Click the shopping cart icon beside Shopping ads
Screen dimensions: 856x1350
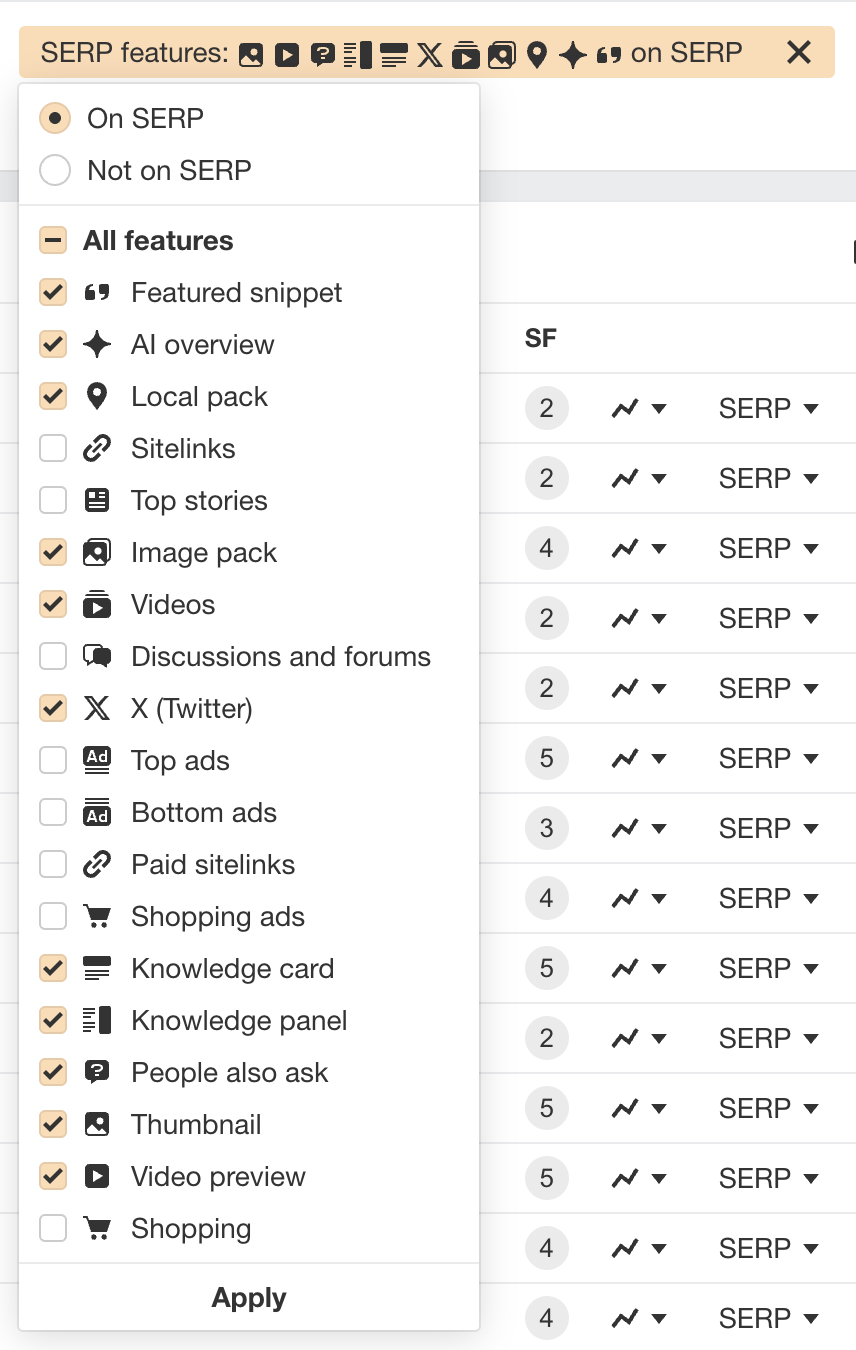click(96, 916)
